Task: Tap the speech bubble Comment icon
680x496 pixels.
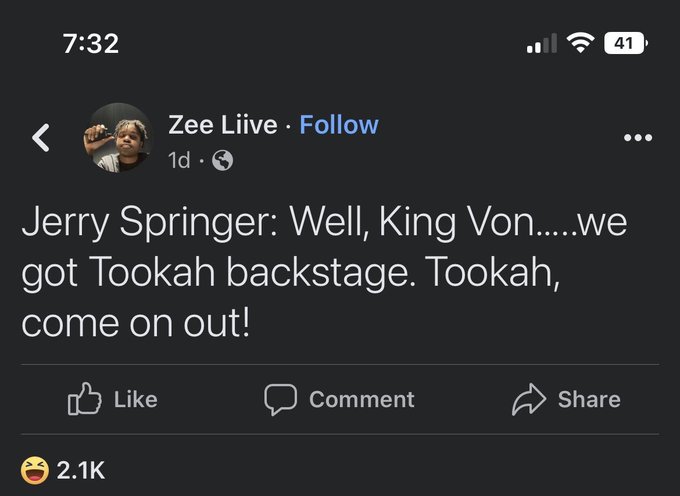Action: [280, 400]
